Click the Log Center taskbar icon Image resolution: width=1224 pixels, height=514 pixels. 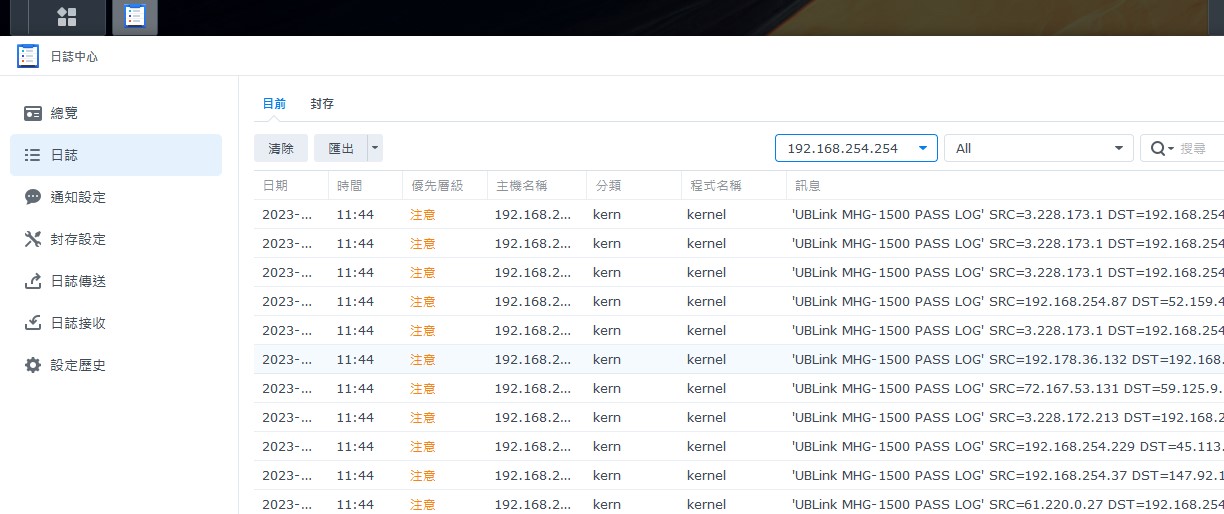tap(134, 17)
